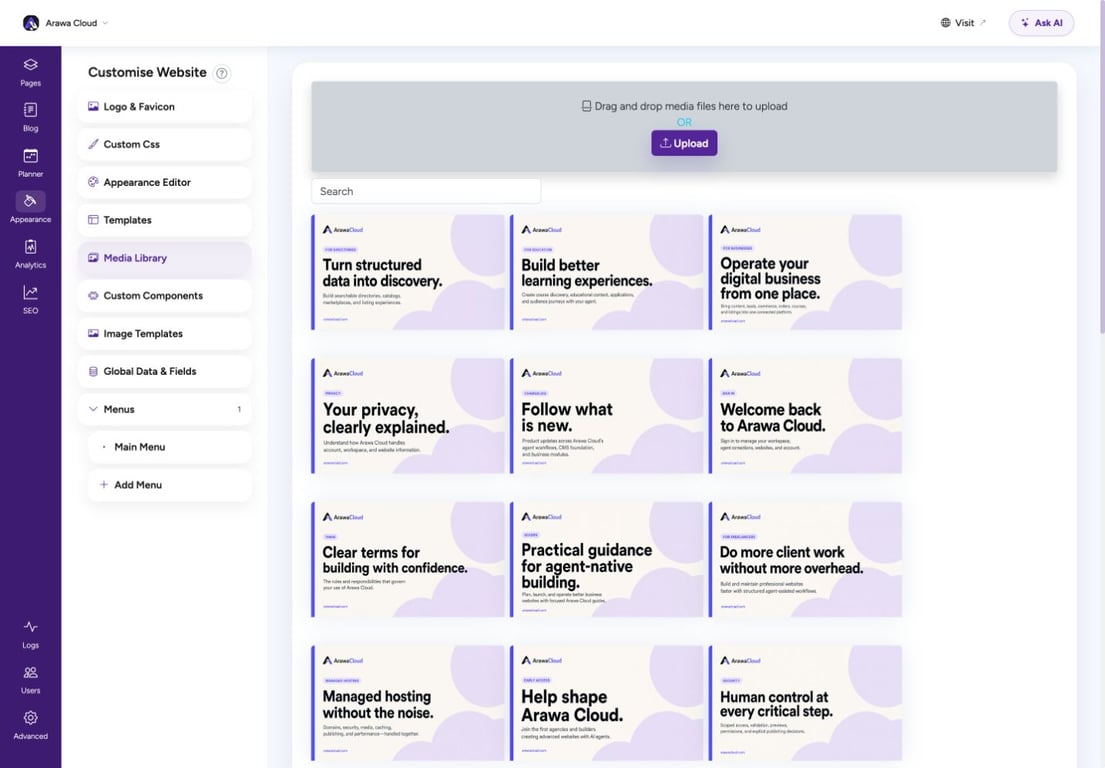This screenshot has height=768, width=1105.
Task: Click the file icon in the drag and drop area
Action: coord(586,106)
